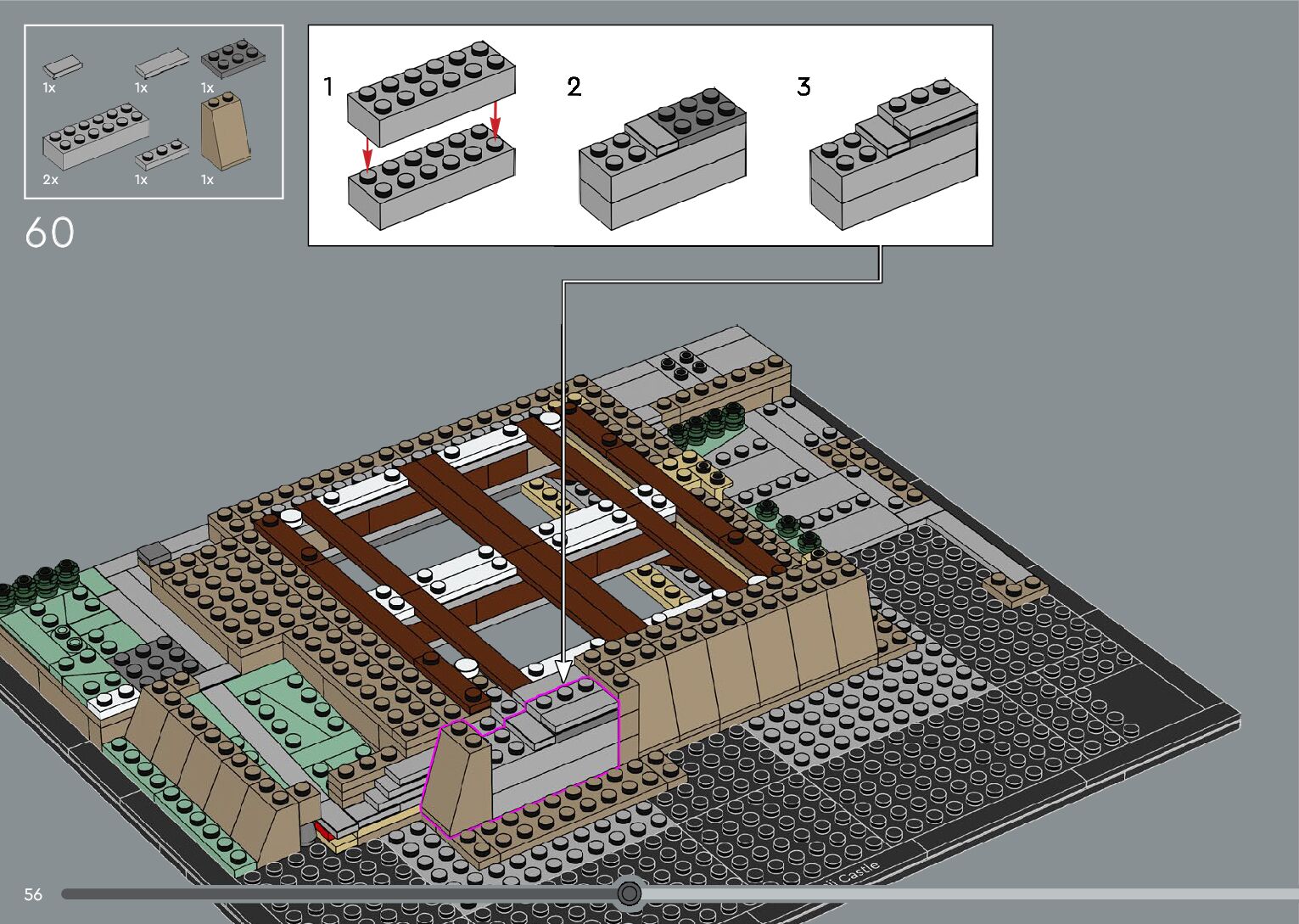View sub-step 2 assembly illustration
The image size is (1299, 924).
662,159
